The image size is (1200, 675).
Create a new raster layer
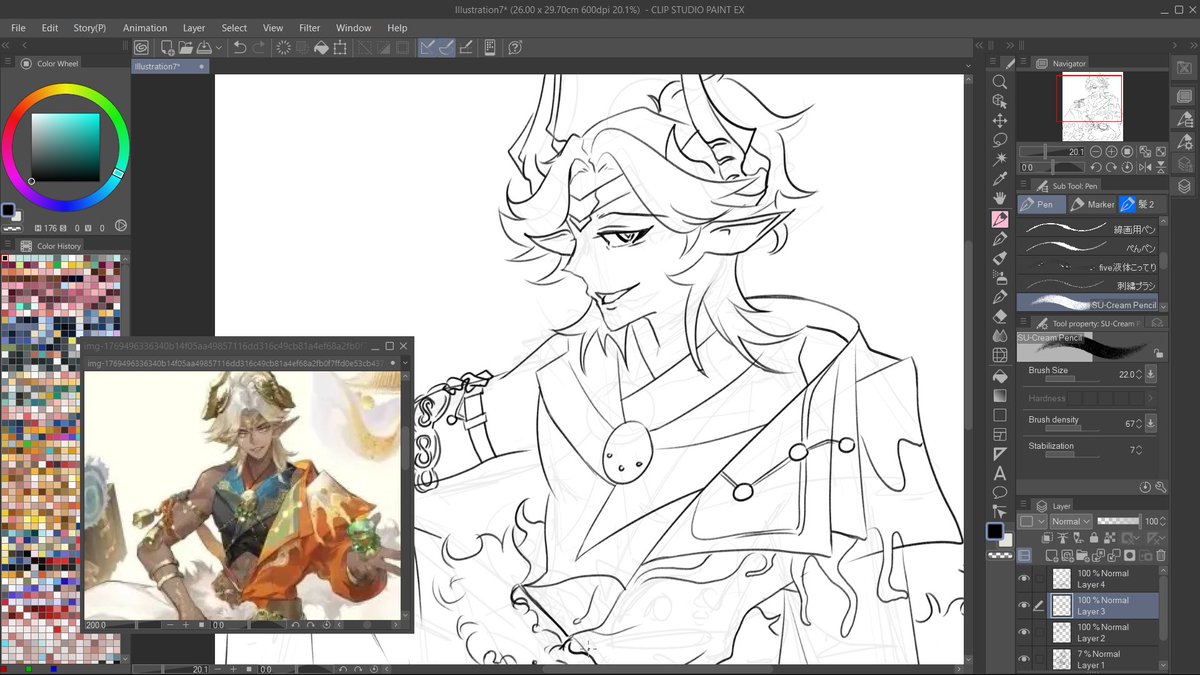point(1052,555)
